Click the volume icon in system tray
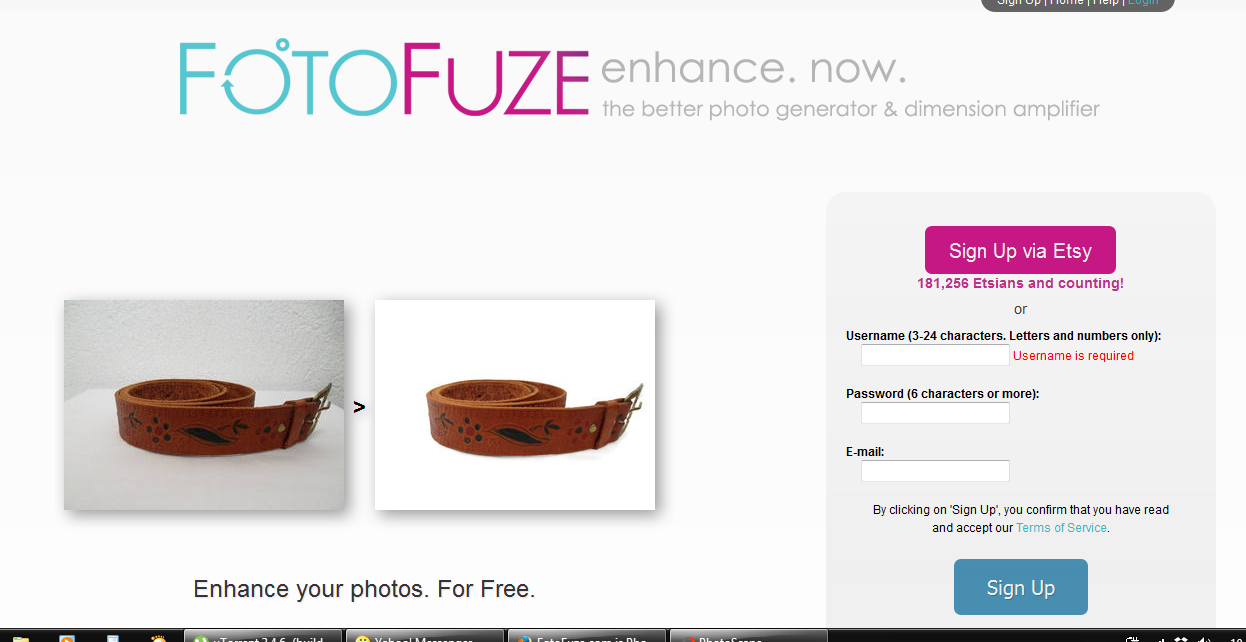Screen dimensions: 1246x642 [1206, 638]
